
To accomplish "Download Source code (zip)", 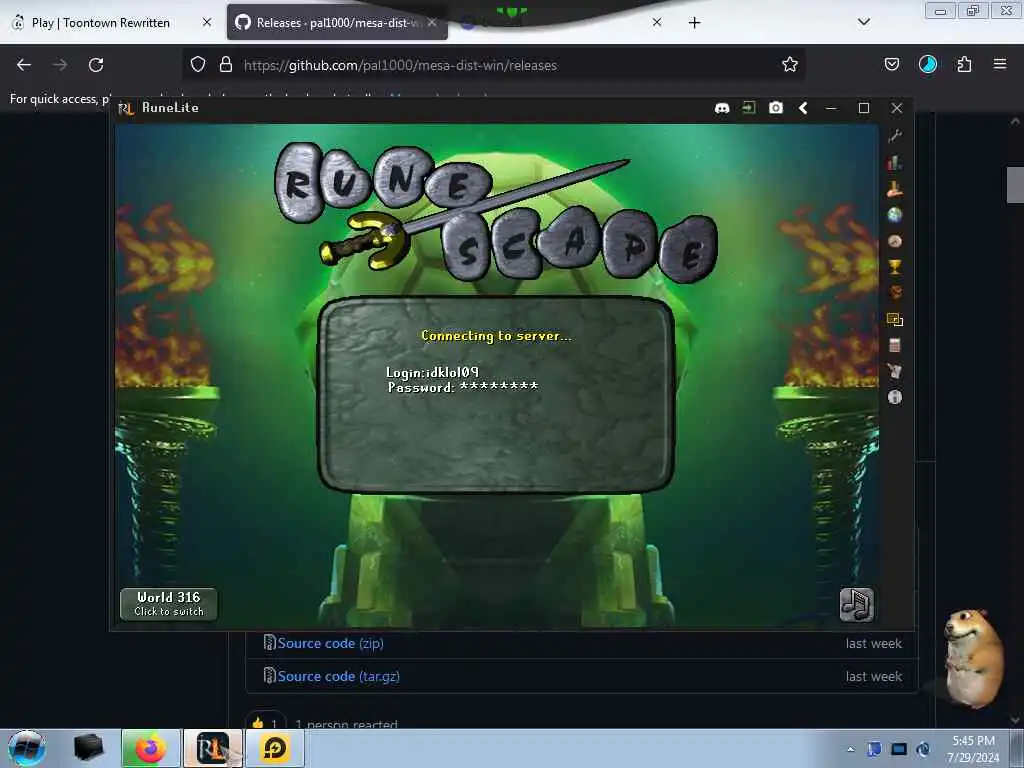I will point(330,643).
